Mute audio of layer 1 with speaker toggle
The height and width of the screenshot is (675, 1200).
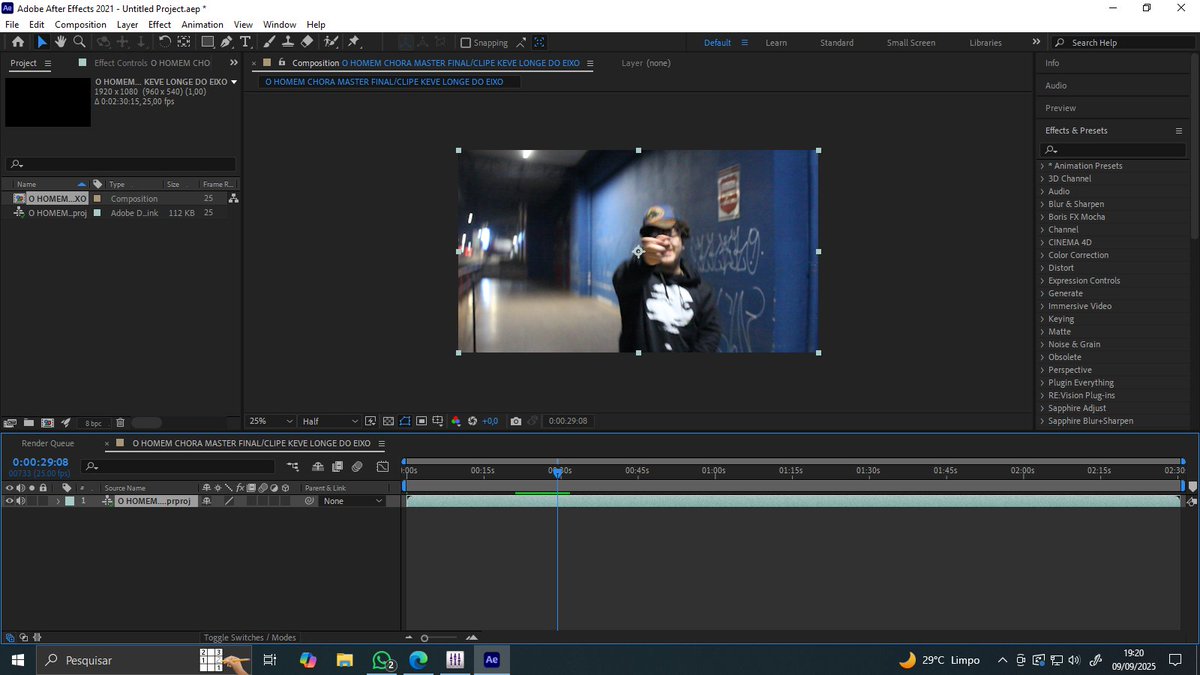point(20,501)
